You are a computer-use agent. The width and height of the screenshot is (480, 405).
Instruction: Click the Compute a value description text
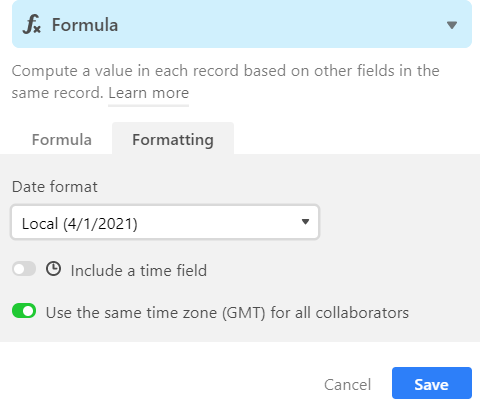point(225,82)
